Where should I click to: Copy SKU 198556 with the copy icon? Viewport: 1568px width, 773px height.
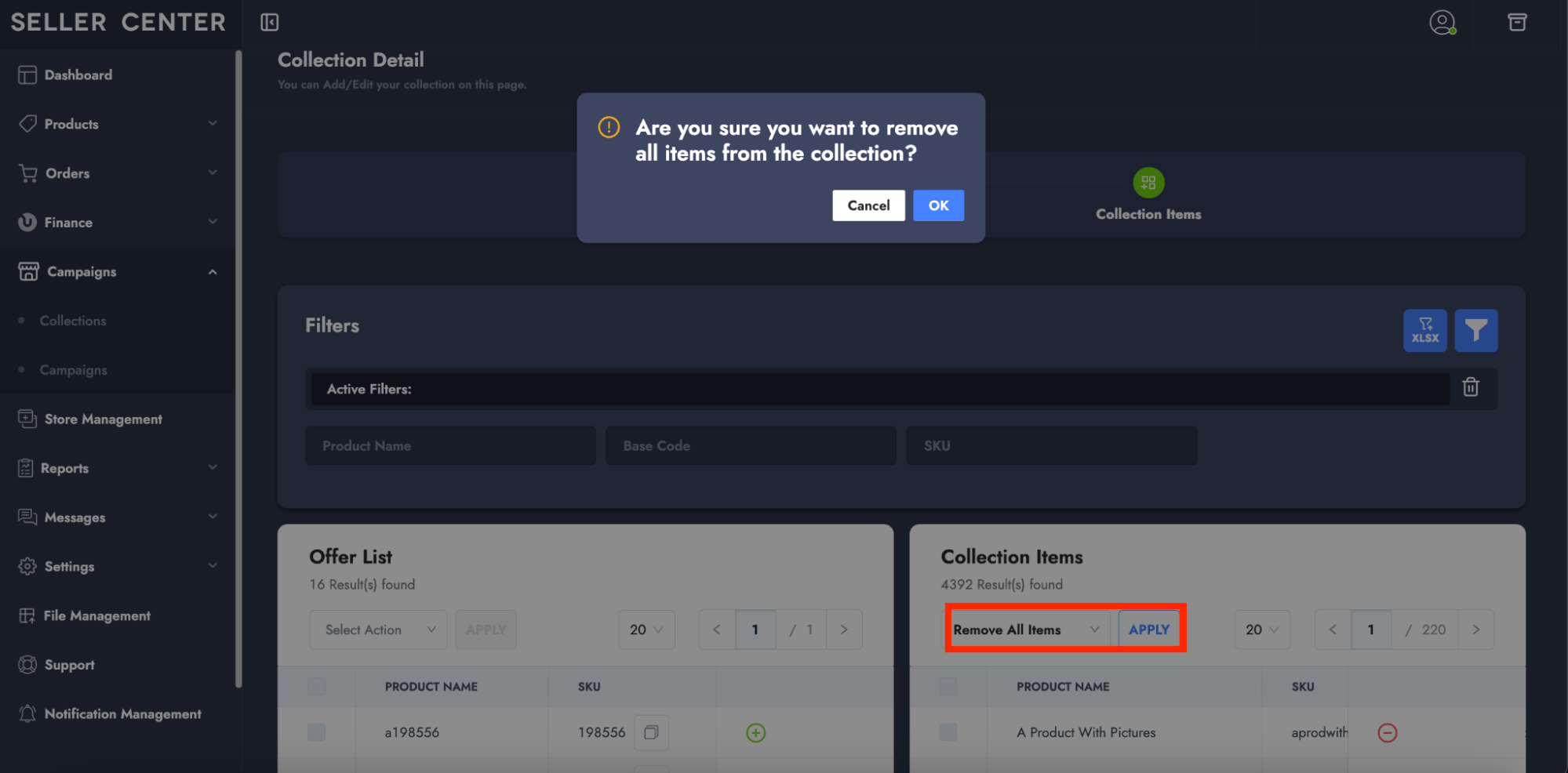point(650,732)
